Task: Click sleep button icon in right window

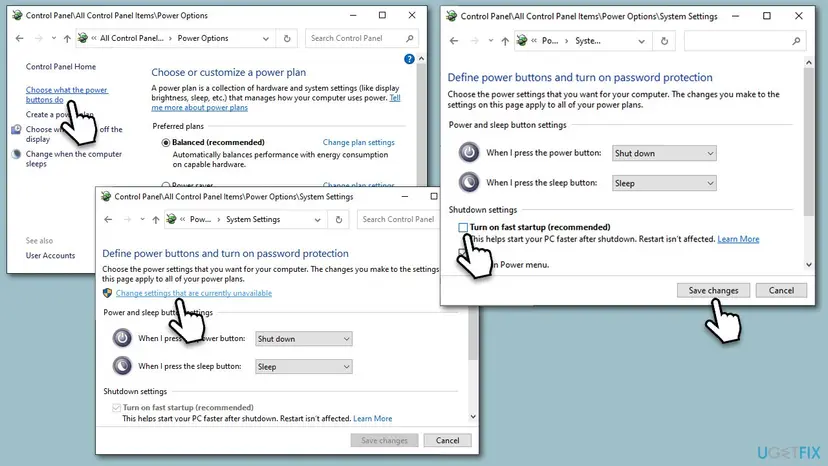Action: tap(469, 182)
